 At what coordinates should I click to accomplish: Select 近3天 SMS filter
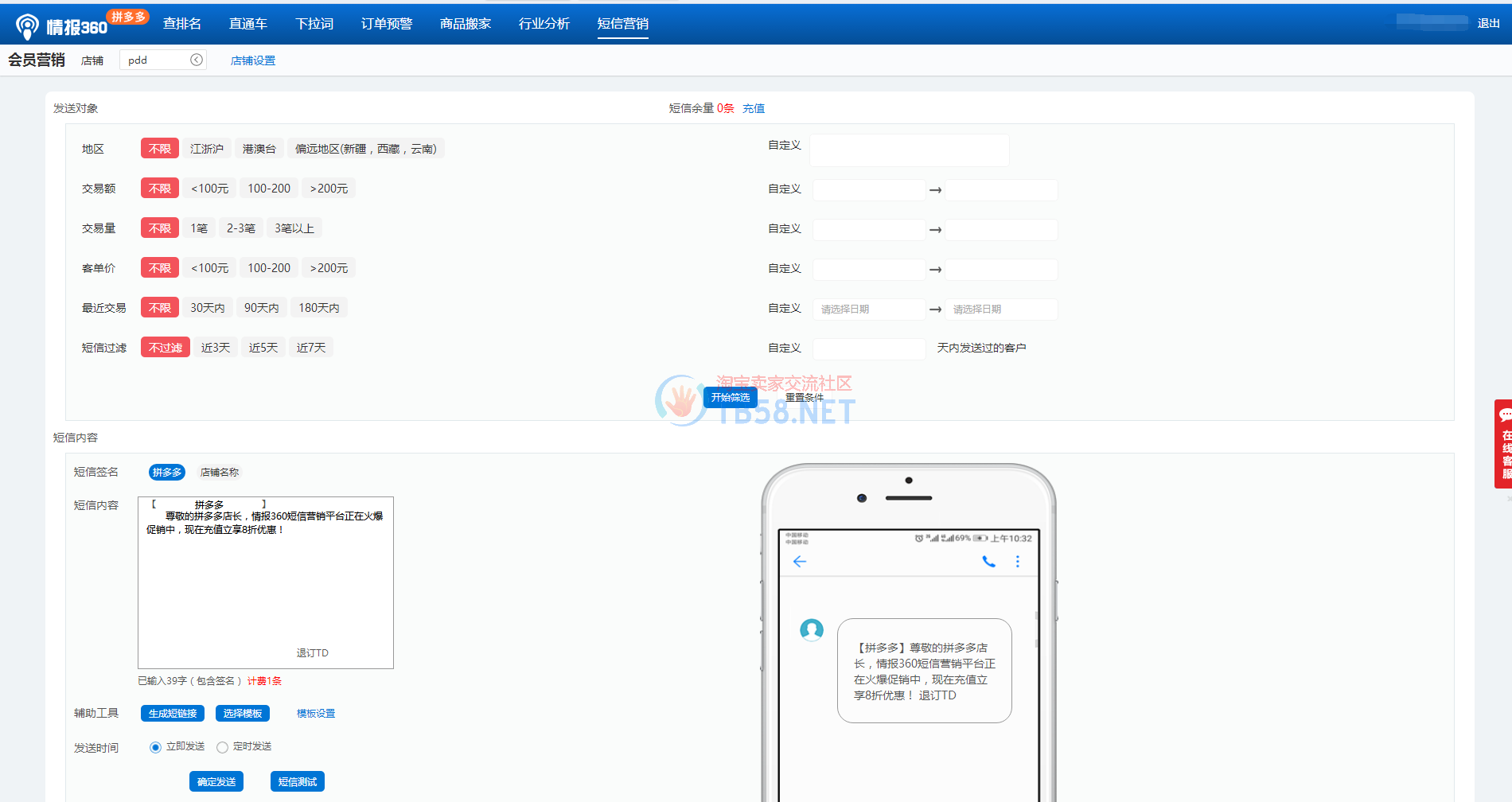point(216,348)
